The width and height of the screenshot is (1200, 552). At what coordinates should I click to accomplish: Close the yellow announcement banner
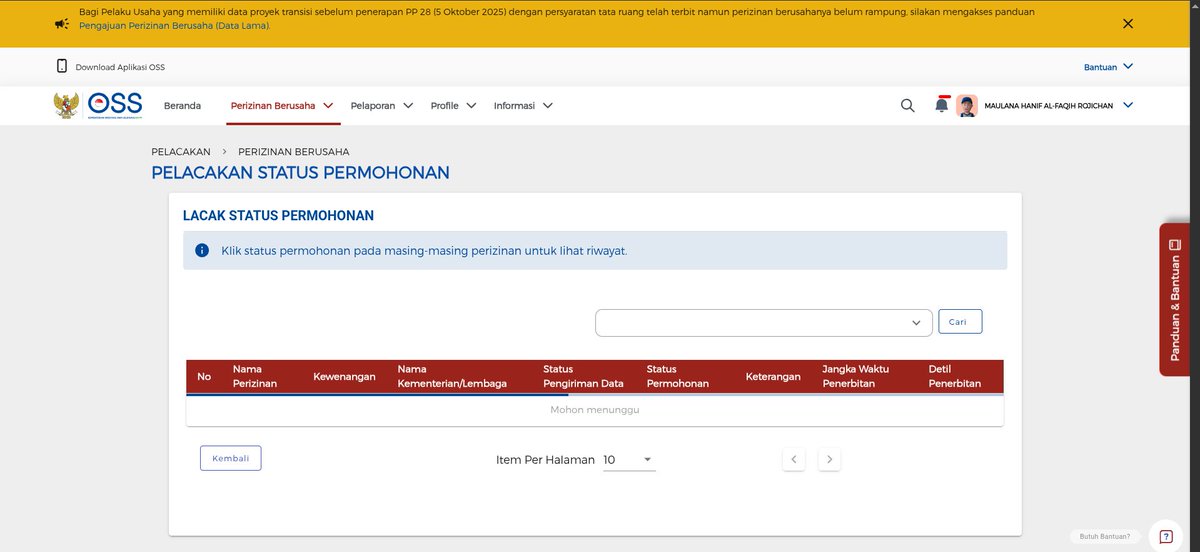click(x=1128, y=23)
